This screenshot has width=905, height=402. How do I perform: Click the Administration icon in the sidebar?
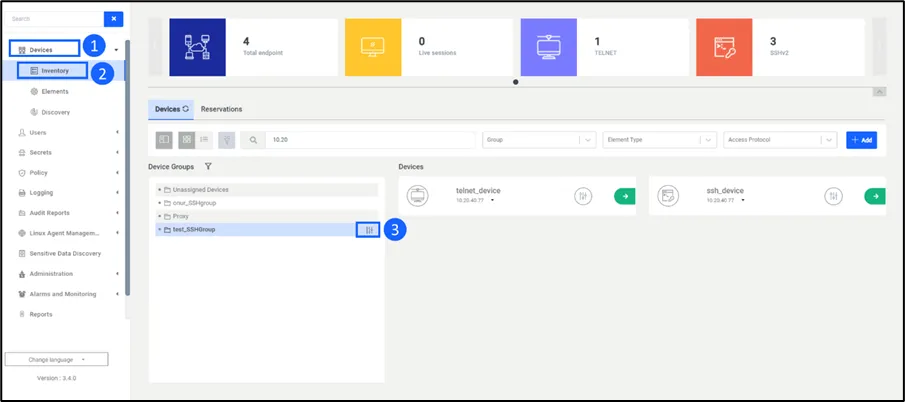22,274
